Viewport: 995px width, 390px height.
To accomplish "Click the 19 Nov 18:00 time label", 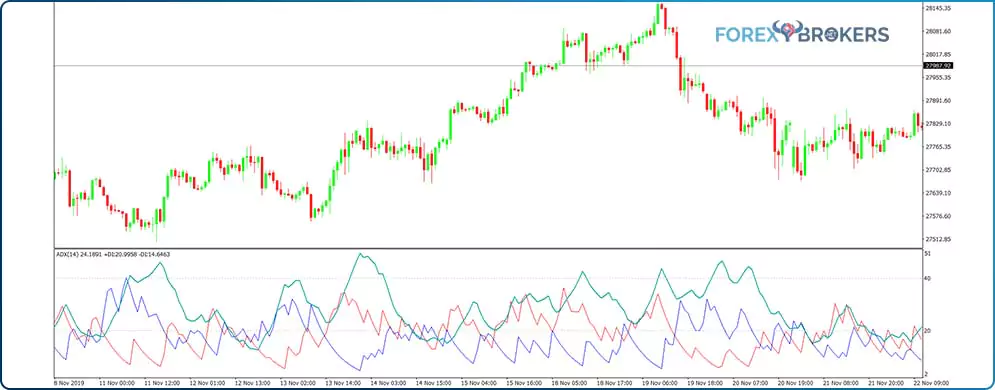I will click(704, 383).
